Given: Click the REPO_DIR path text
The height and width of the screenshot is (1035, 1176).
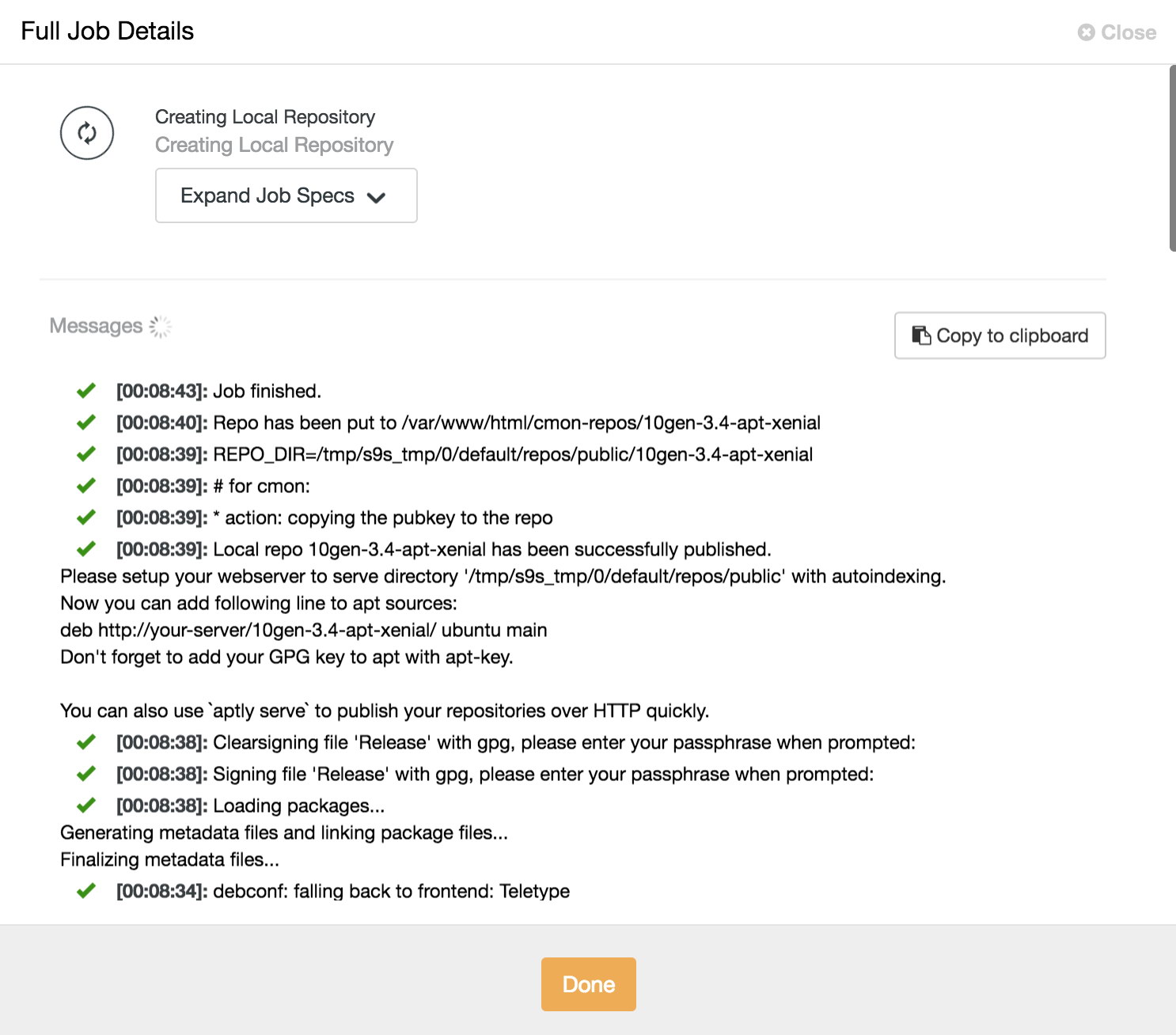Looking at the screenshot, I should (x=513, y=454).
